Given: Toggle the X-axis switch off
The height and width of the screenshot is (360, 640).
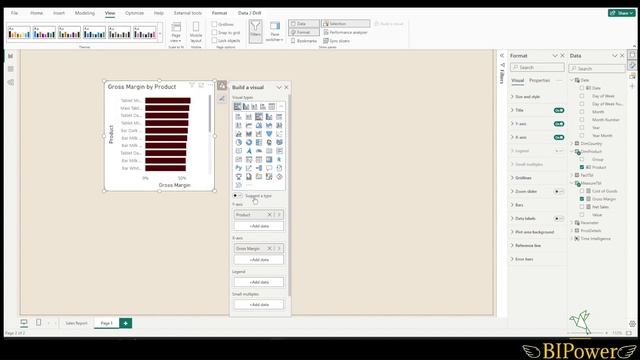Looking at the screenshot, I should [559, 137].
